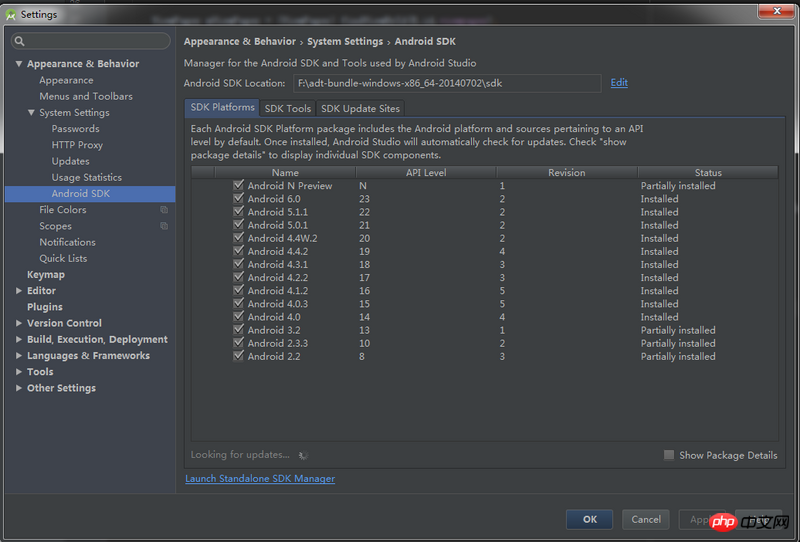This screenshot has height=542, width=800.
Task: Click API level 23 cell
Action: pyautogui.click(x=364, y=199)
